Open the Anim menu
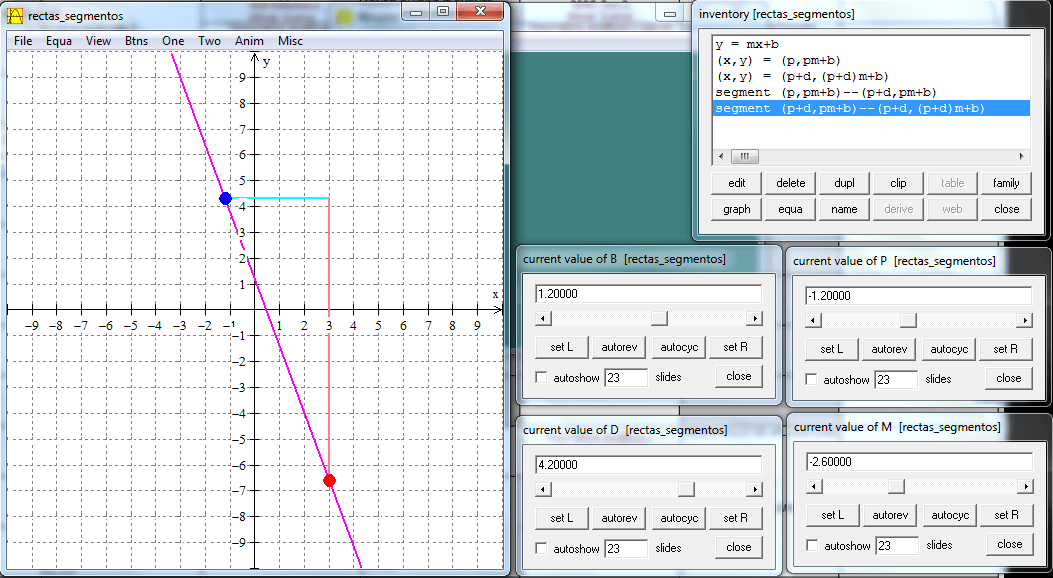 click(249, 41)
